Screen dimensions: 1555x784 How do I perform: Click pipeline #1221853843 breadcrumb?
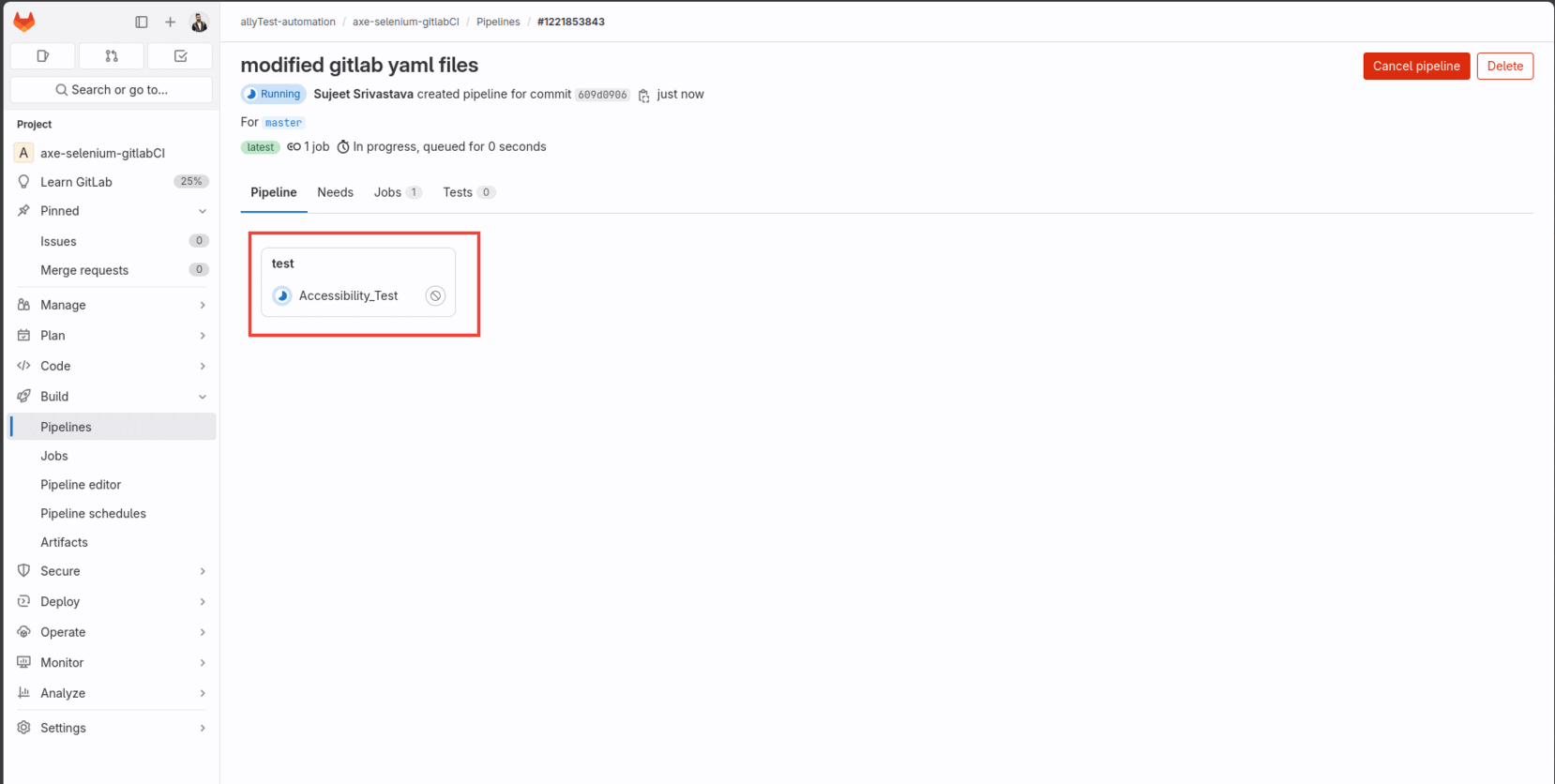(571, 22)
